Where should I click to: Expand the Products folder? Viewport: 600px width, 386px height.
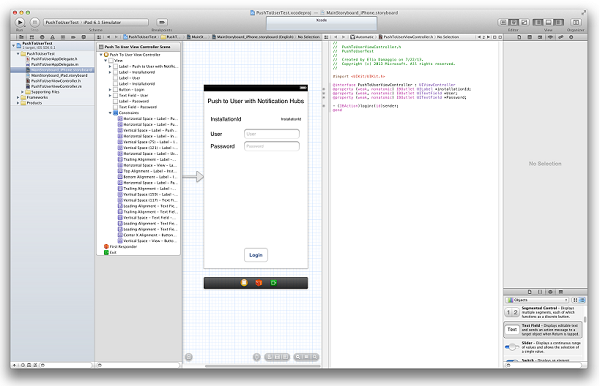[x=18, y=103]
